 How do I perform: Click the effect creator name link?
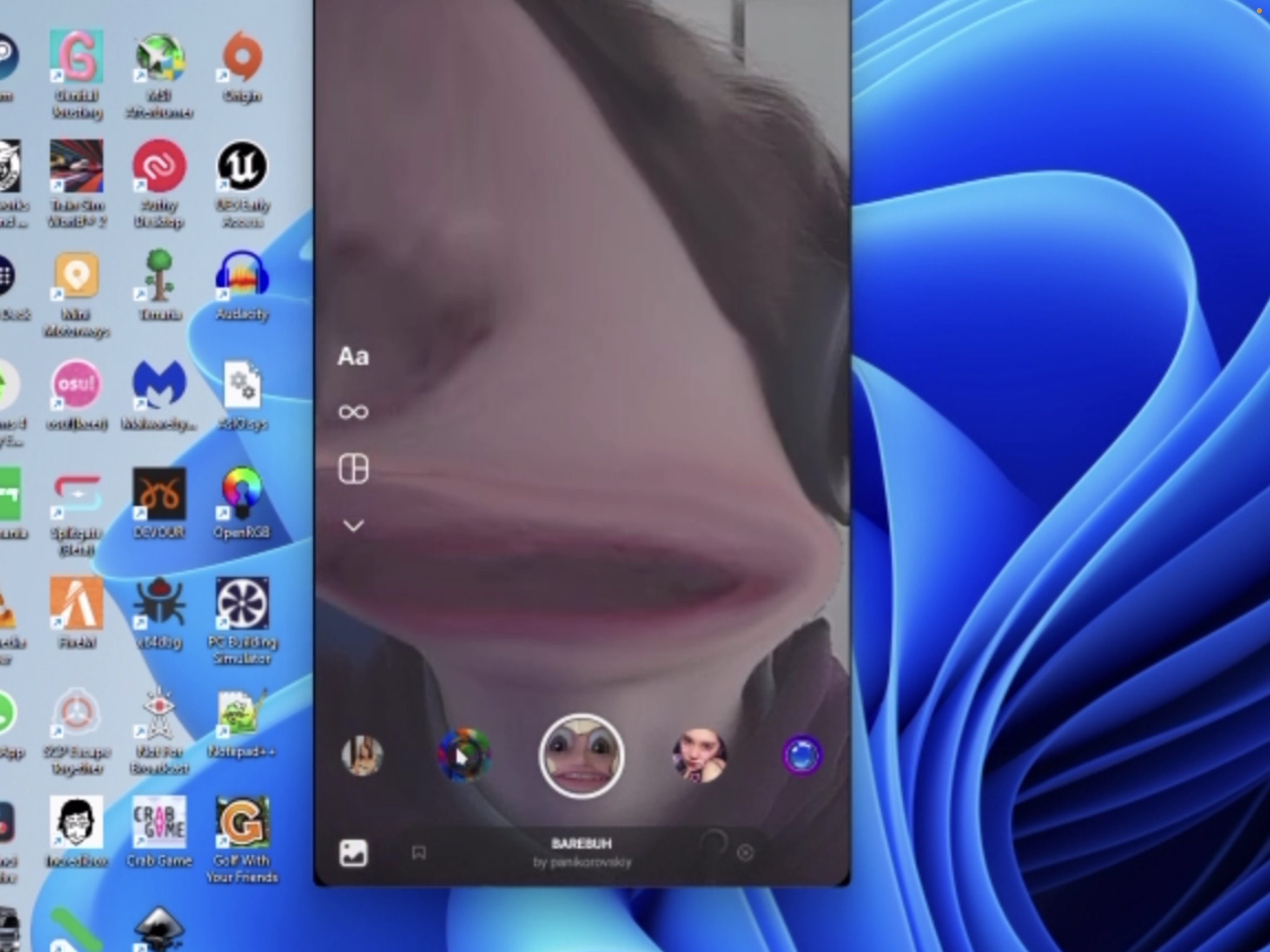582,862
